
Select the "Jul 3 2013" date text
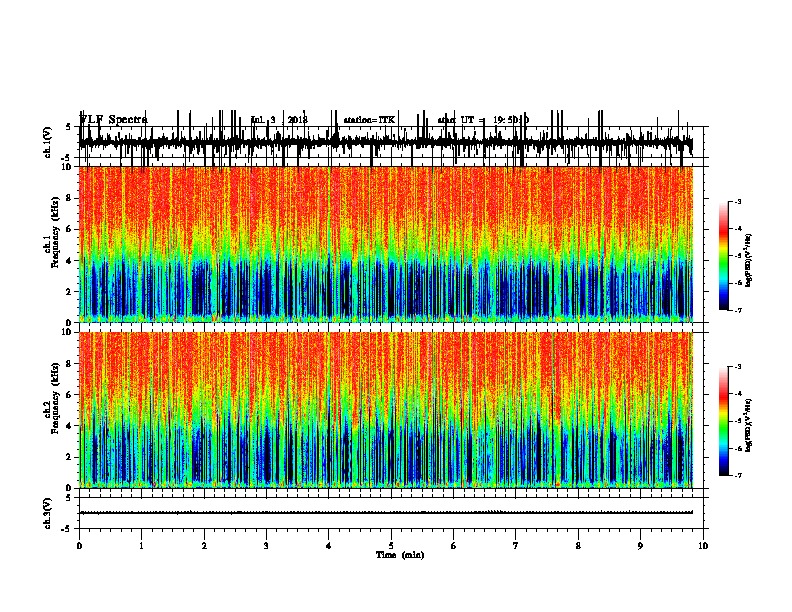pyautogui.click(x=279, y=120)
